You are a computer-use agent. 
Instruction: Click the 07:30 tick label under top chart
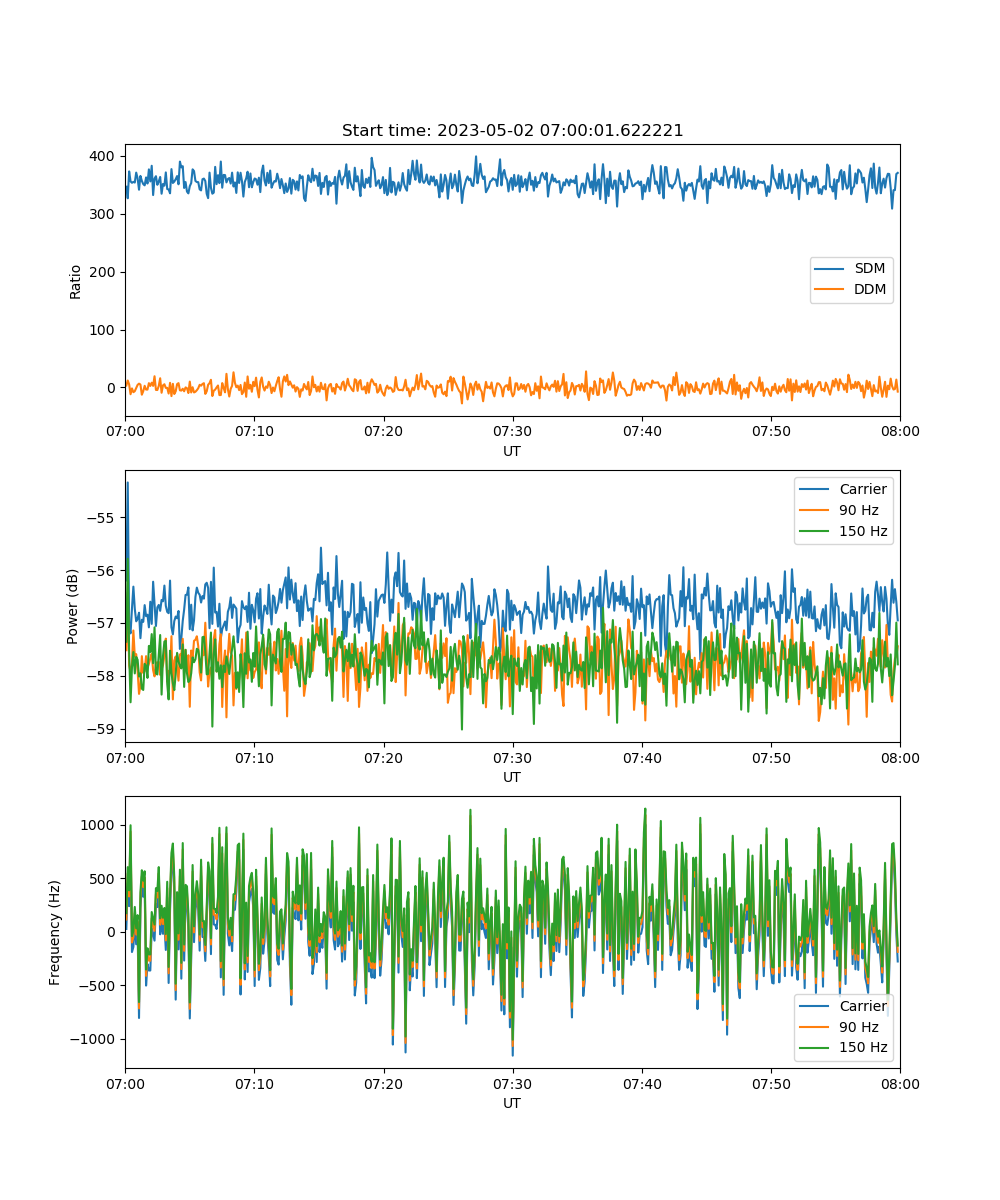pyautogui.click(x=512, y=431)
